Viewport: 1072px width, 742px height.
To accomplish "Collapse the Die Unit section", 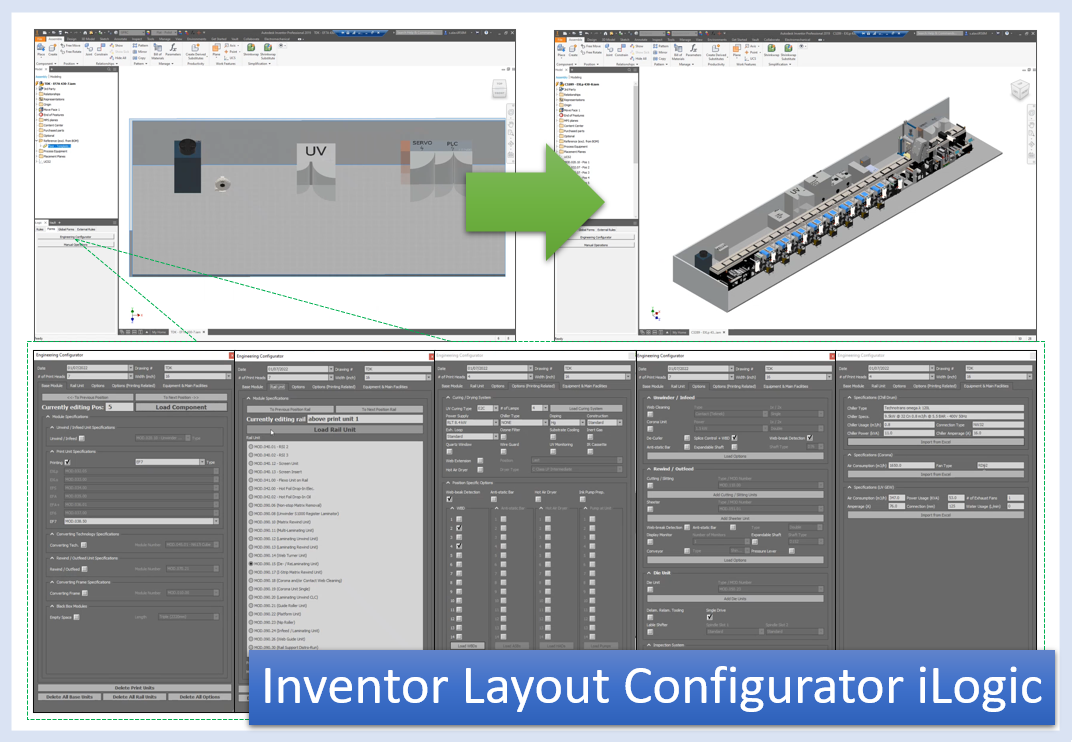I will [x=649, y=573].
